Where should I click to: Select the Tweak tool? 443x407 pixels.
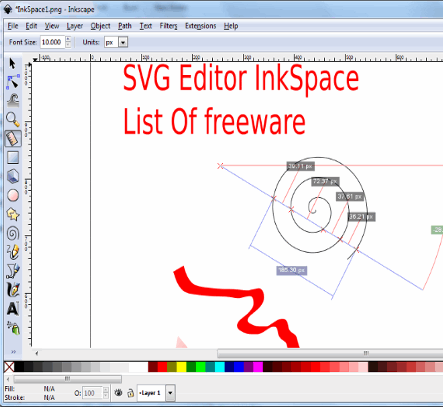click(x=13, y=101)
